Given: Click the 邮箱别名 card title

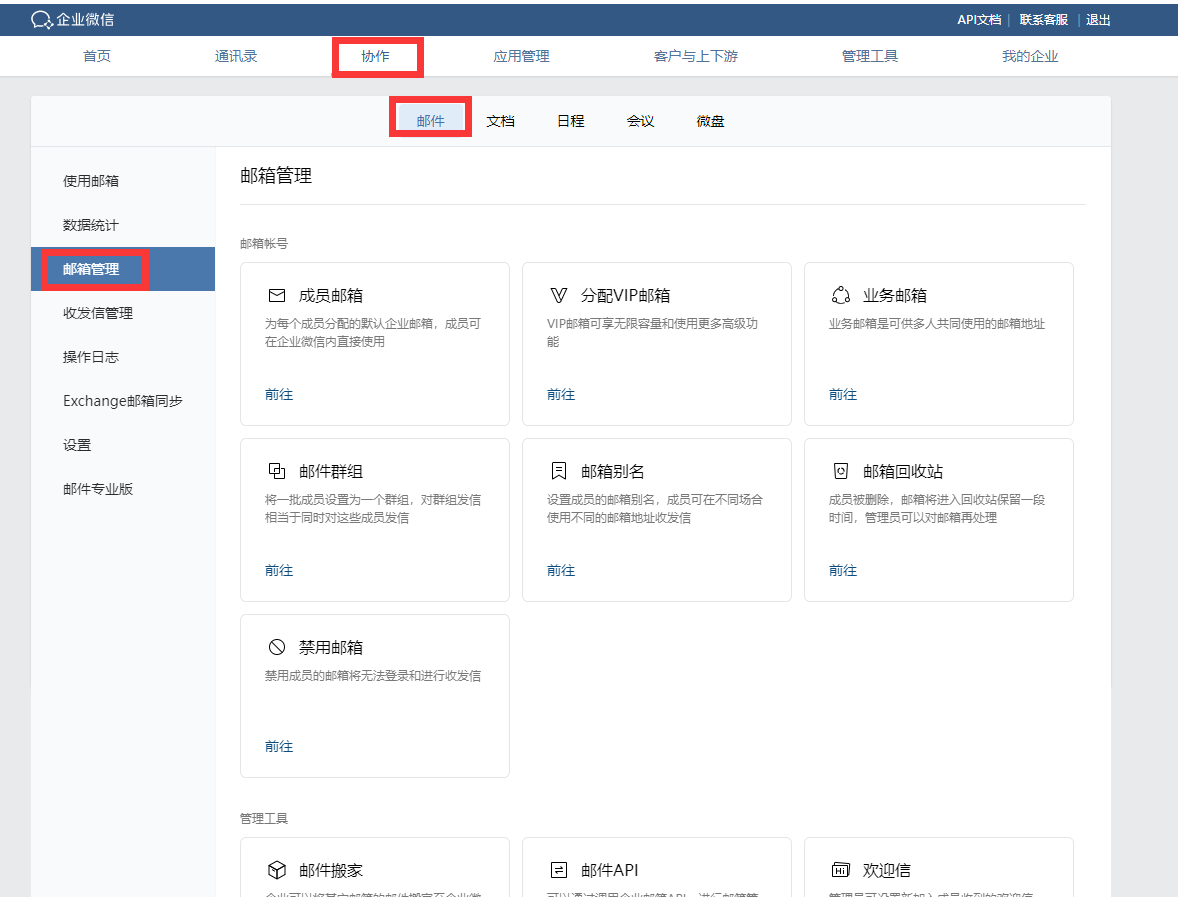Looking at the screenshot, I should point(612,471).
